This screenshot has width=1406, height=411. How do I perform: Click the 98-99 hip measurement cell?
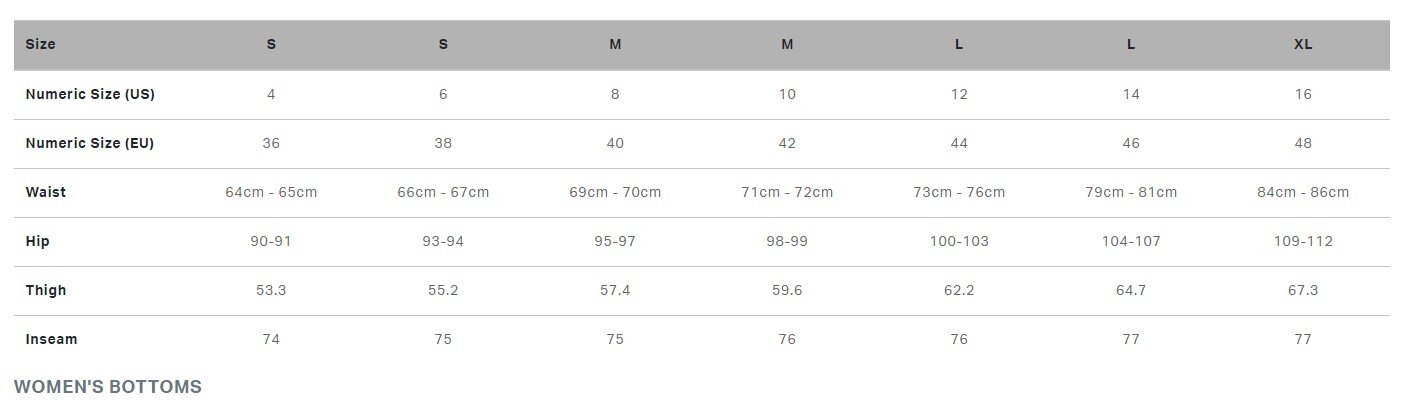tap(787, 241)
